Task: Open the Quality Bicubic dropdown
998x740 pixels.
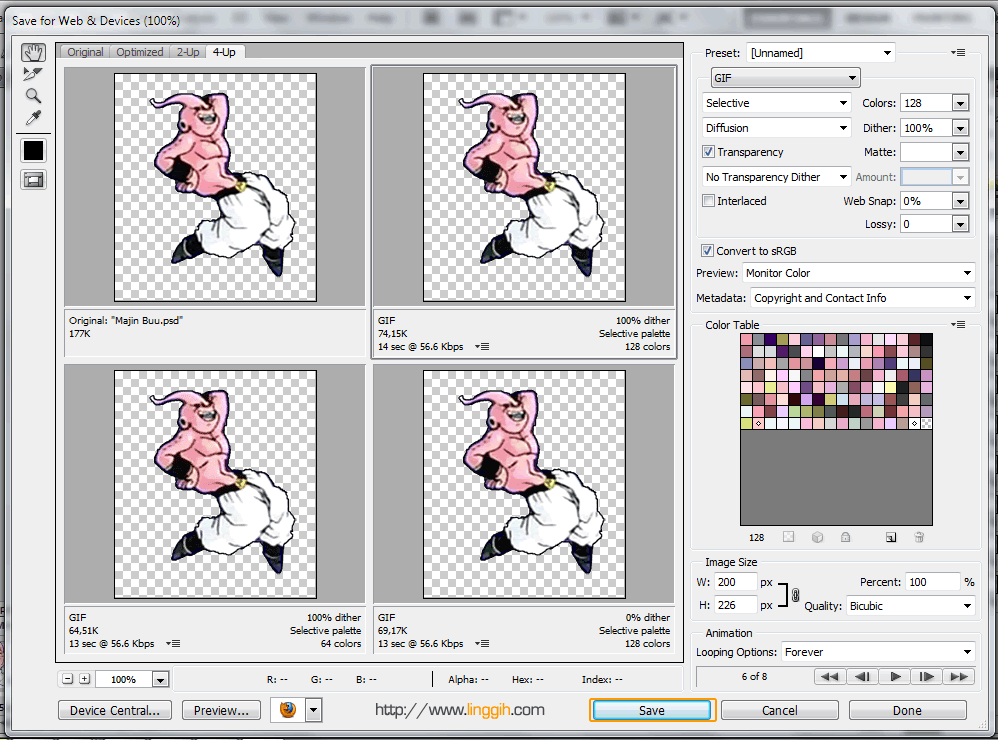Action: 910,606
